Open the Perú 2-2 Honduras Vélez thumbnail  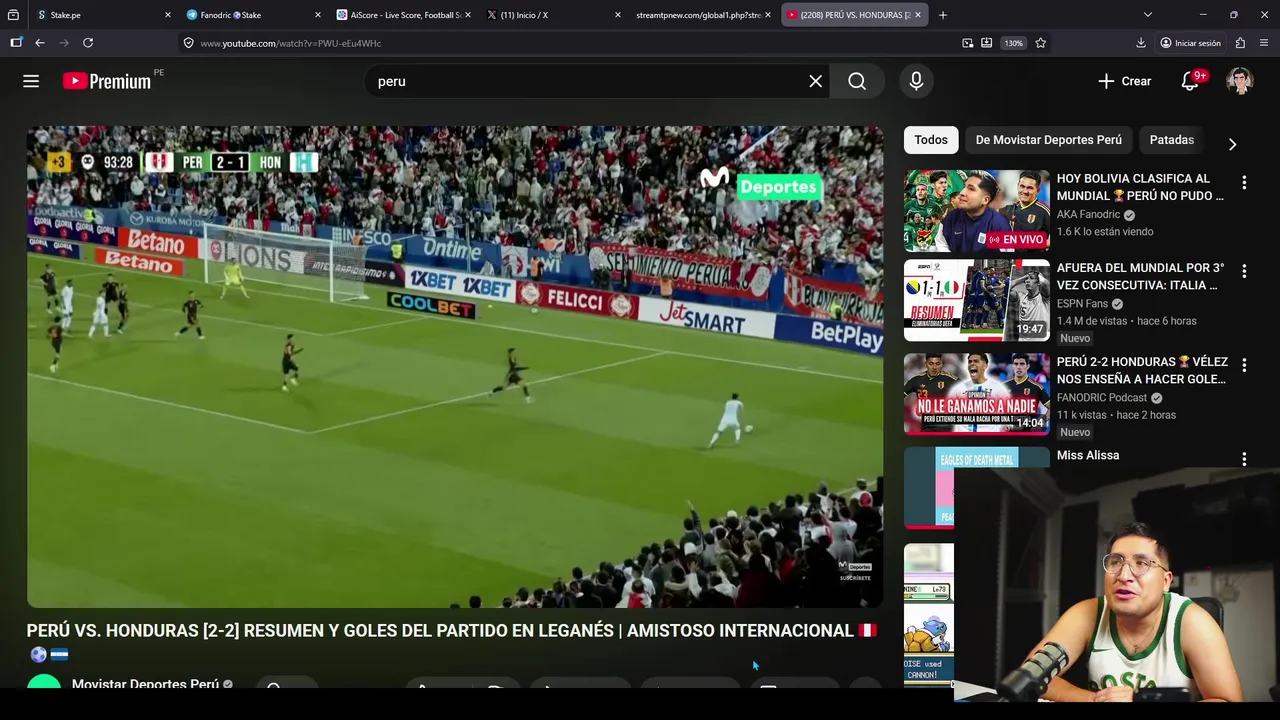tap(977, 393)
